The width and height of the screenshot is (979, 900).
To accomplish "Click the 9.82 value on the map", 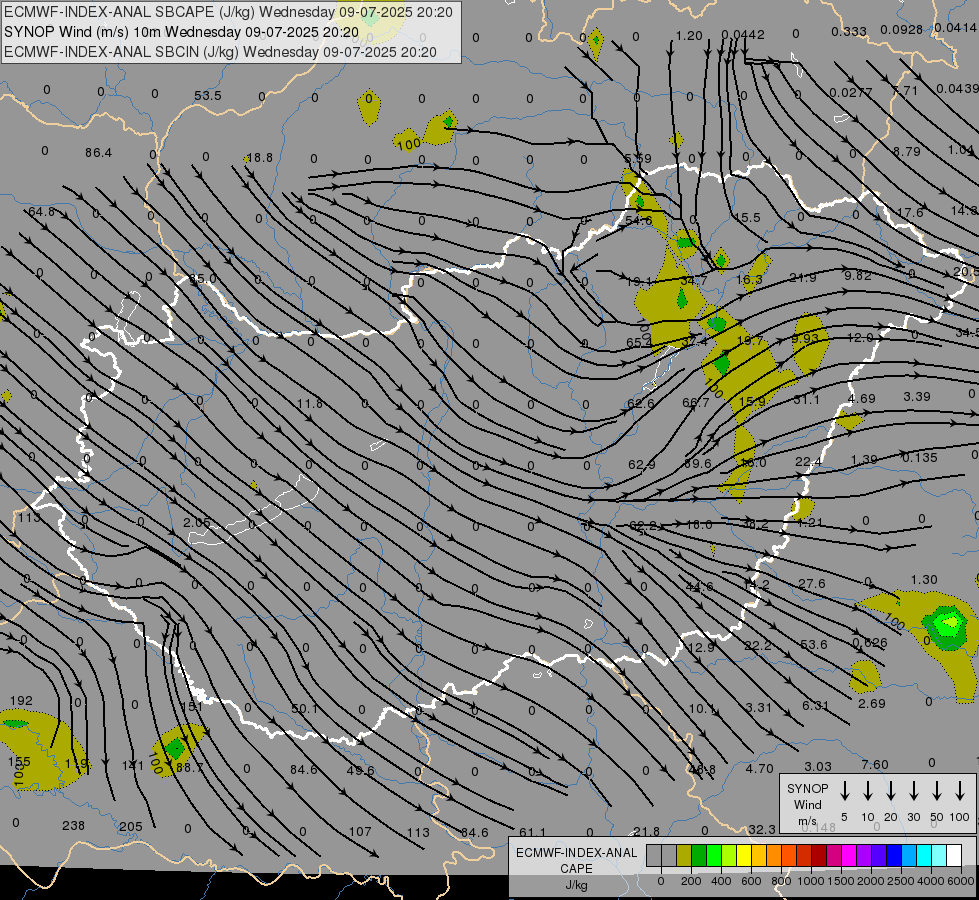I will click(x=858, y=275).
